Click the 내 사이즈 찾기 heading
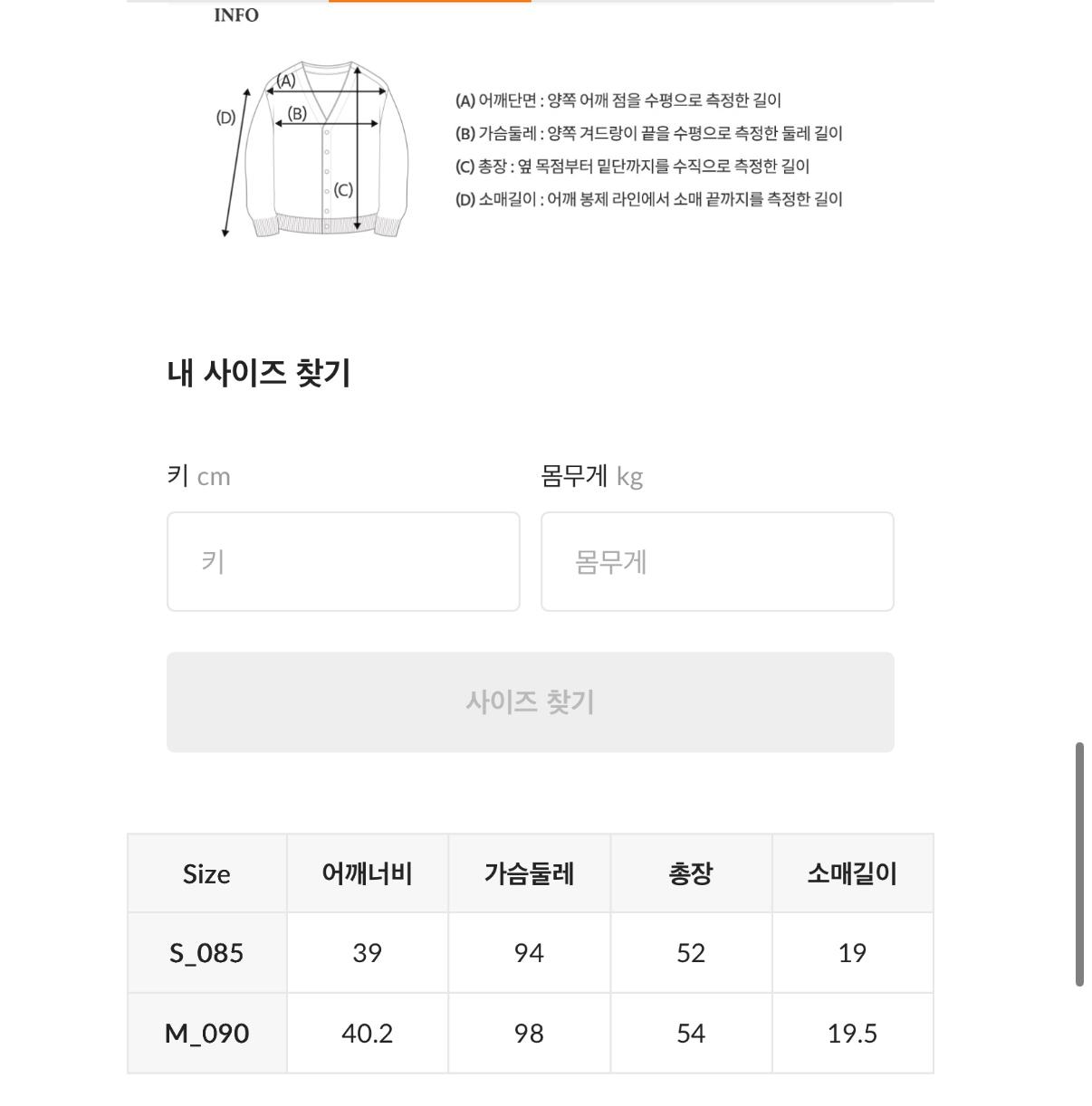 coord(259,373)
